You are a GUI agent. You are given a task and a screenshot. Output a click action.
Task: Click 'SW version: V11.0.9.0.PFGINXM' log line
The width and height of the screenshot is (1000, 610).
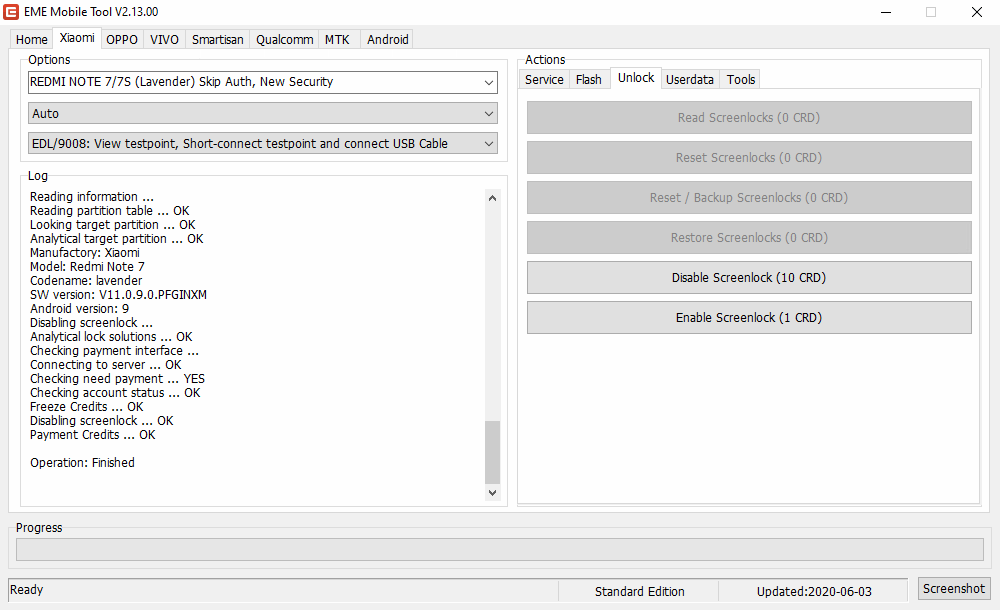coord(119,295)
